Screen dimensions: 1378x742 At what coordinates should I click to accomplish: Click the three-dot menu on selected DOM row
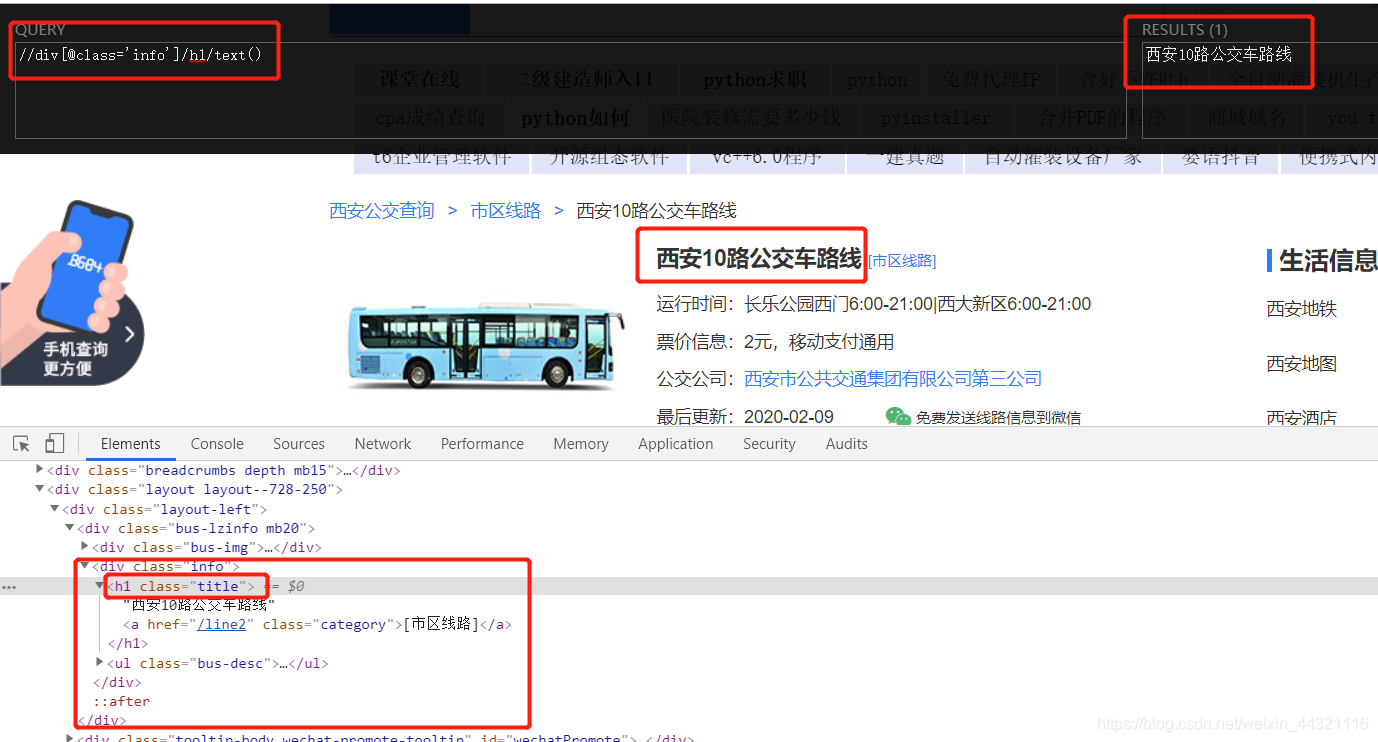tap(9, 587)
